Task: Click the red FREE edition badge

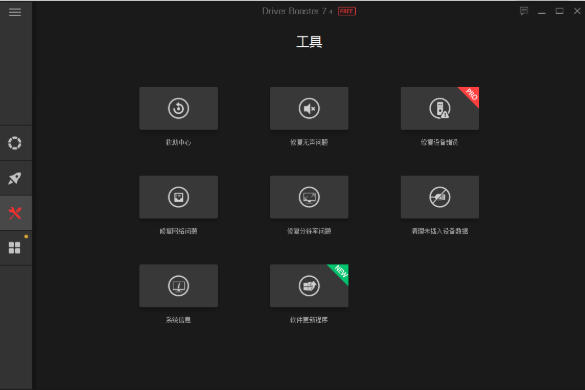Action: tap(347, 12)
